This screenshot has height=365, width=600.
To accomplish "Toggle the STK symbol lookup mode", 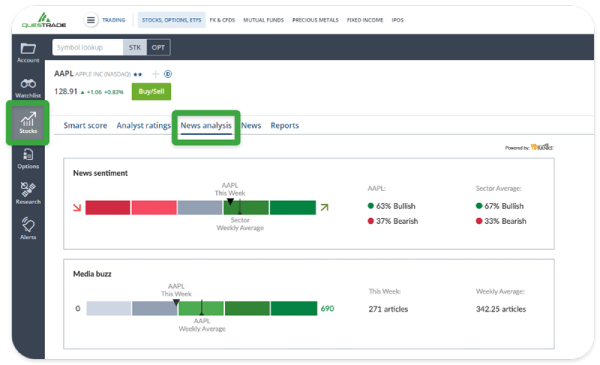I will pyautogui.click(x=135, y=47).
